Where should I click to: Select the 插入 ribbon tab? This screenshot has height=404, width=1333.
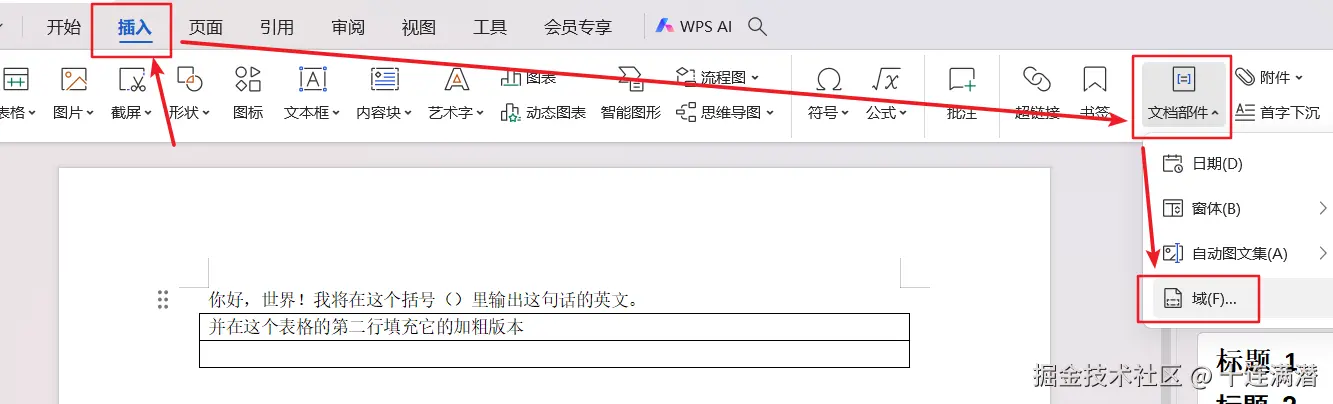135,28
